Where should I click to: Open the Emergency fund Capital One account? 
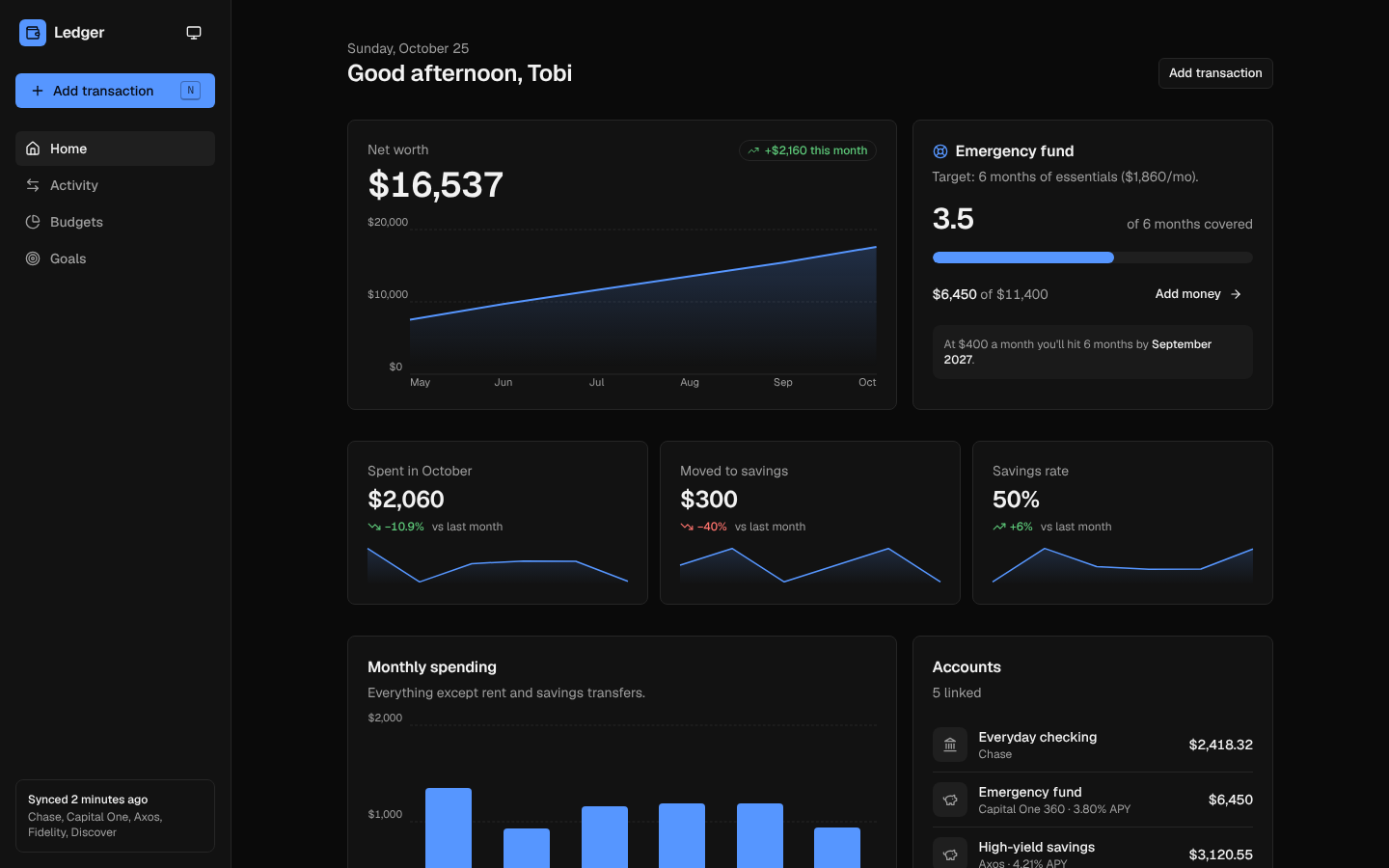tap(1093, 800)
